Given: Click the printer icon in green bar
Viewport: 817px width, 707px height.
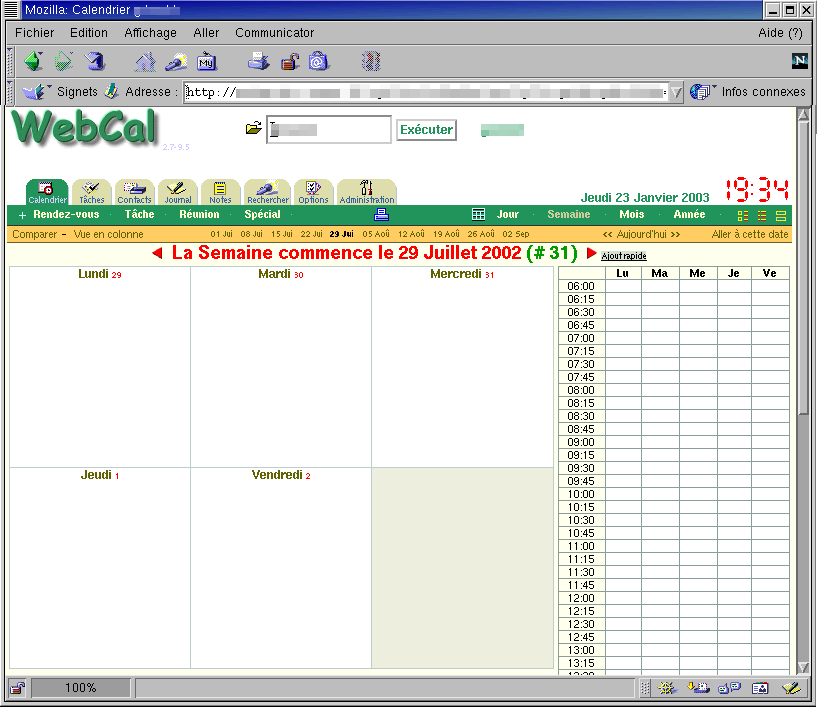Looking at the screenshot, I should [x=381, y=214].
